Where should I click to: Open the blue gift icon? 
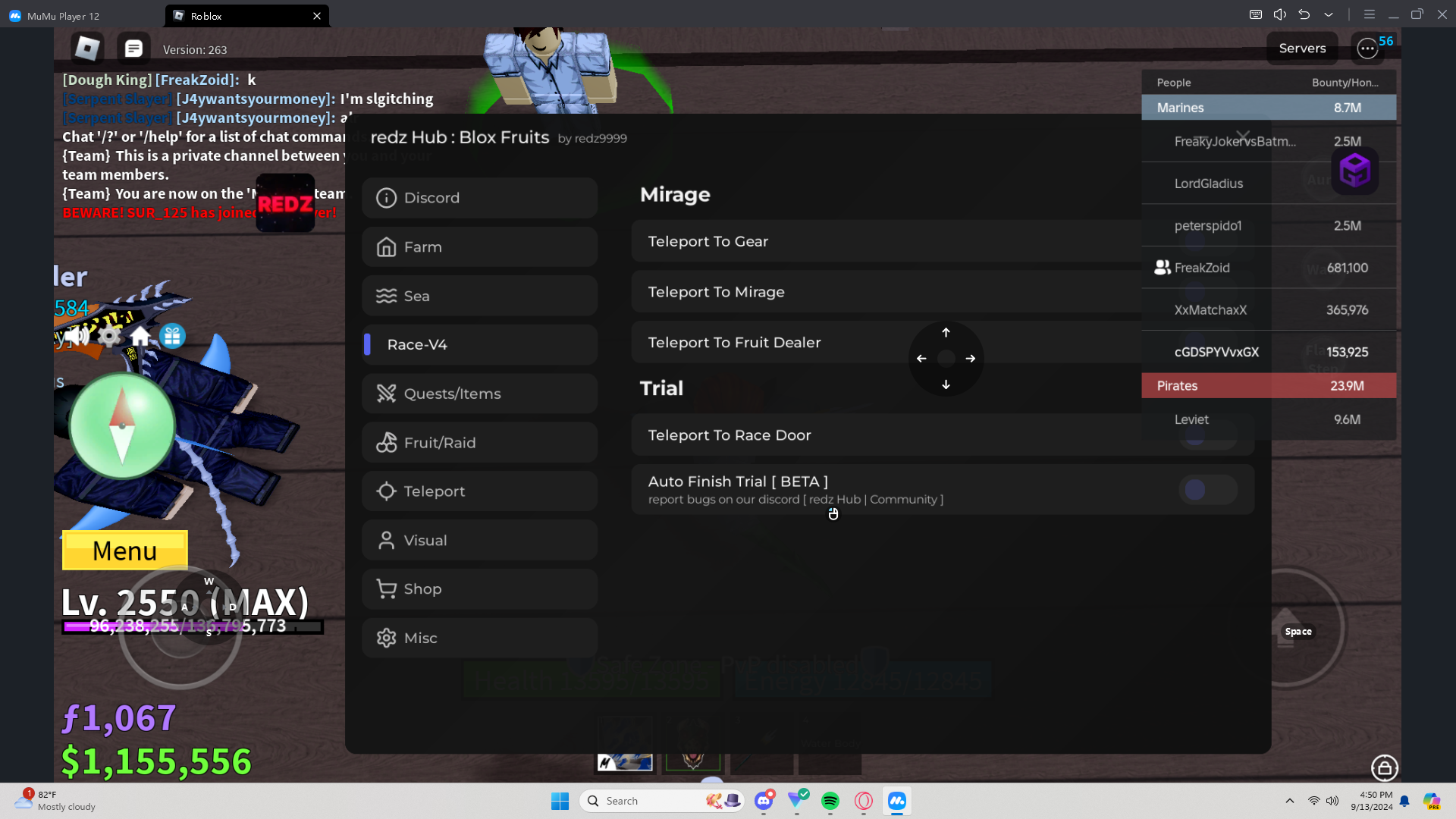point(172,336)
